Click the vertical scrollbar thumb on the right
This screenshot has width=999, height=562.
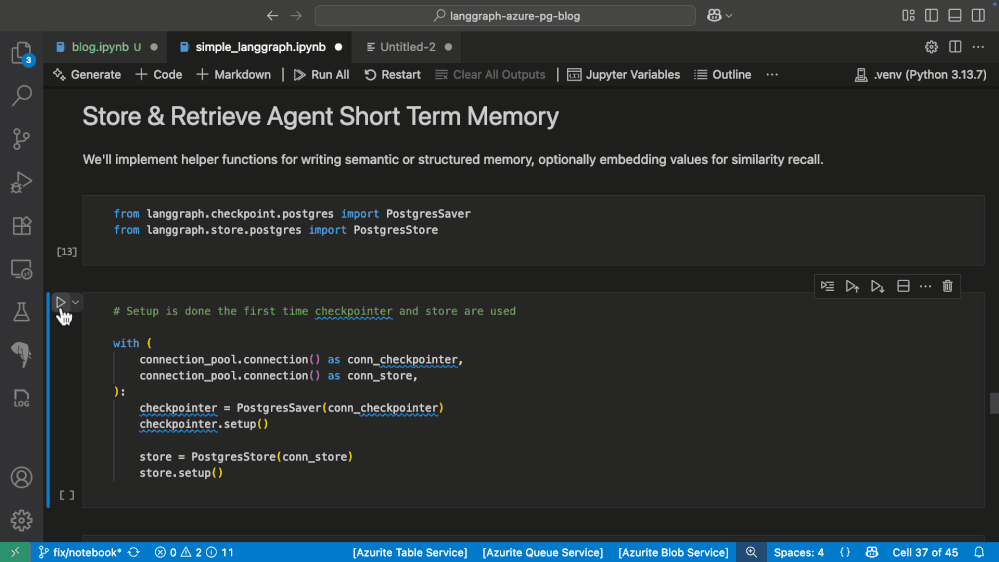pos(994,403)
